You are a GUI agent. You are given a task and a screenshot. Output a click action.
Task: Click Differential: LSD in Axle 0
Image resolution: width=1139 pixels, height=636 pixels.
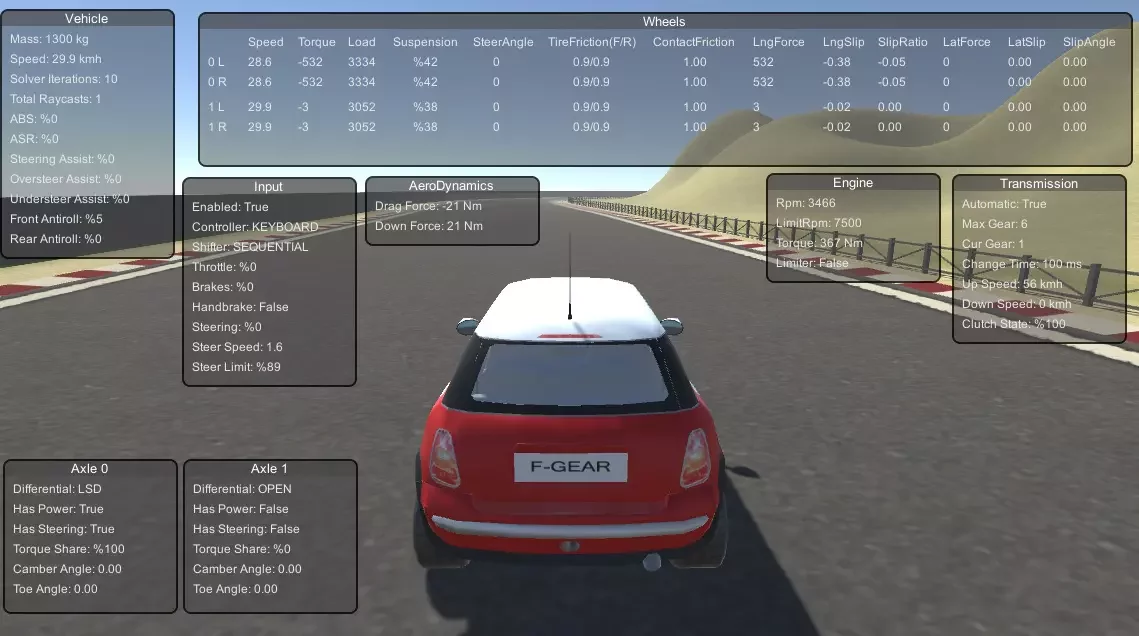click(57, 489)
